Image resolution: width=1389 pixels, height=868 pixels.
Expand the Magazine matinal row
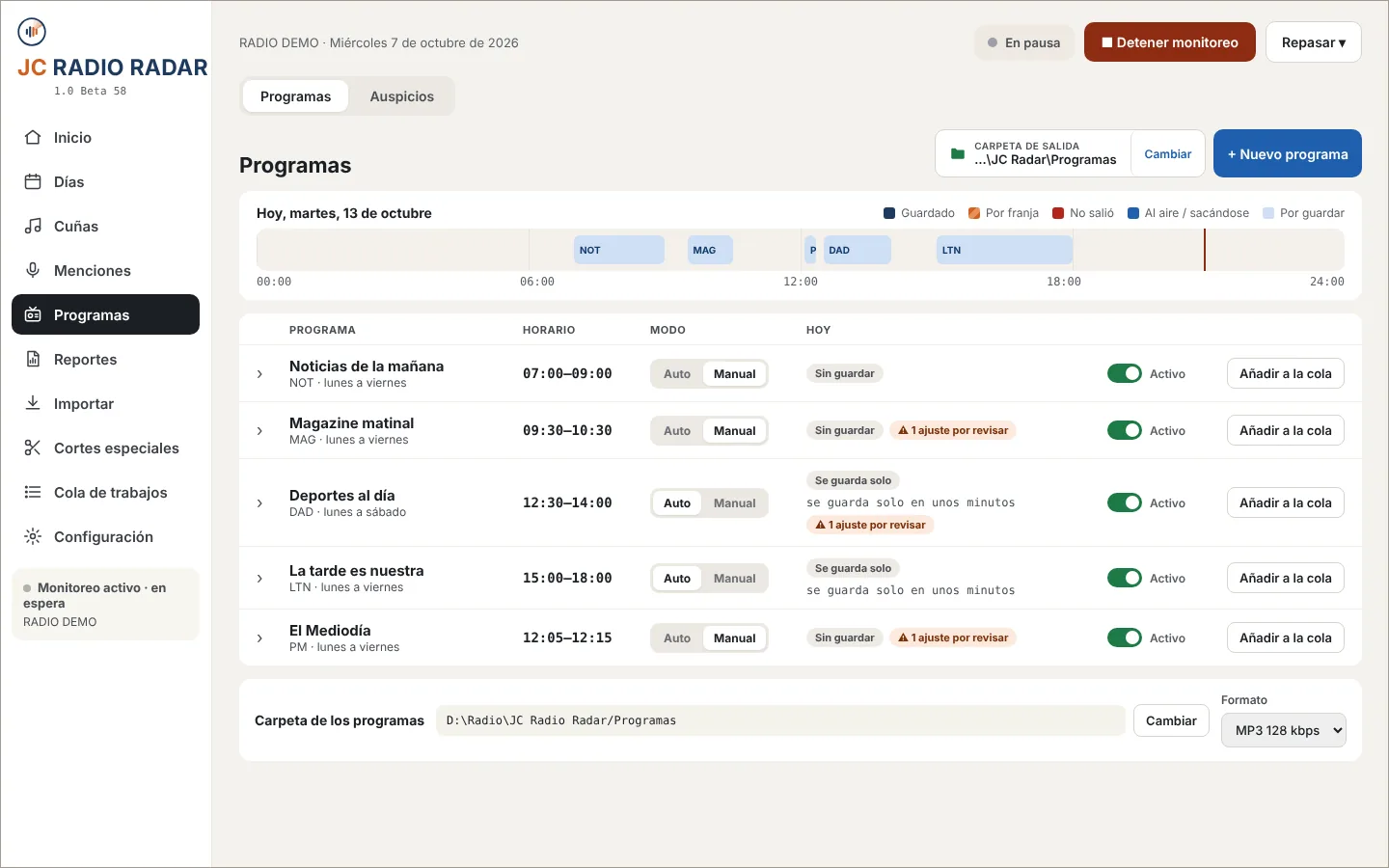point(259,431)
